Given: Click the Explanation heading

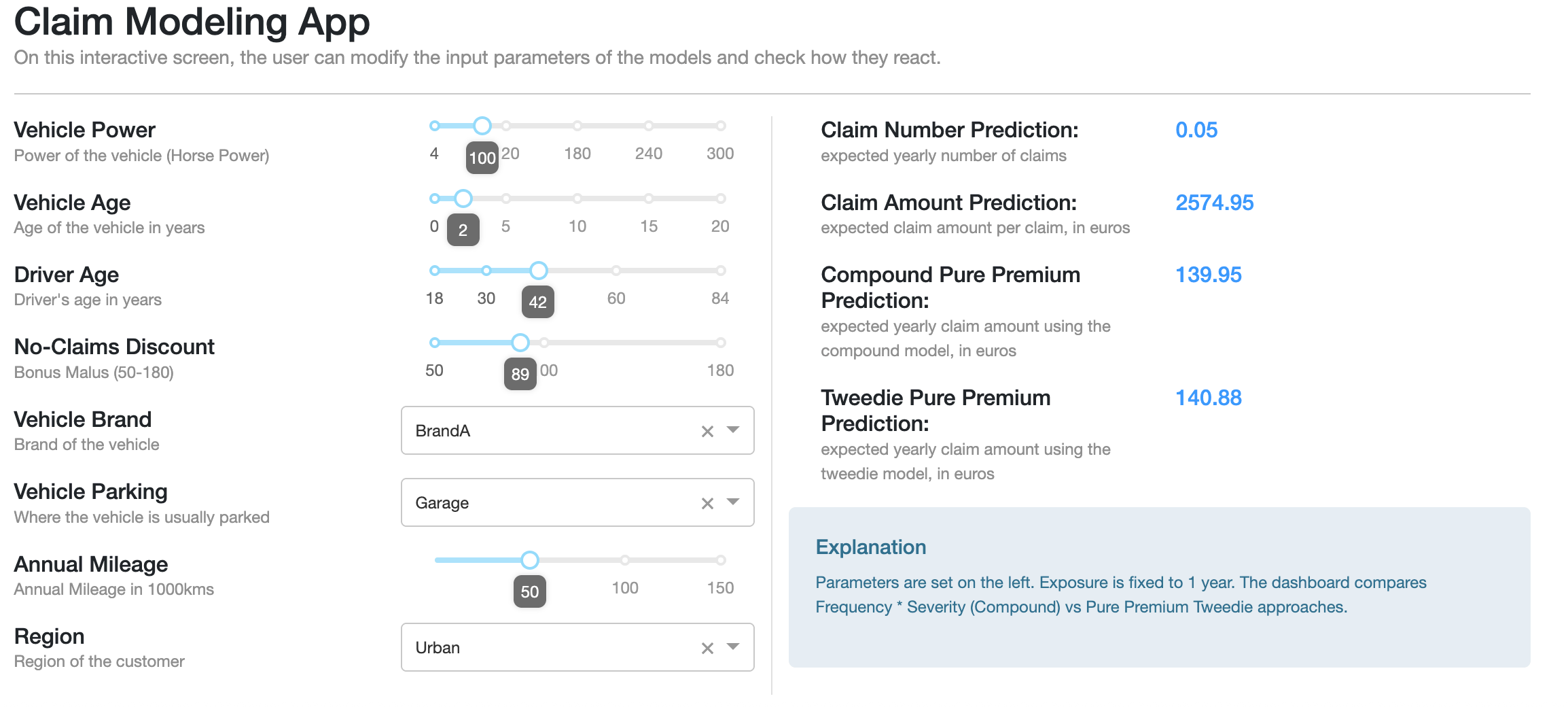Looking at the screenshot, I should tap(871, 547).
